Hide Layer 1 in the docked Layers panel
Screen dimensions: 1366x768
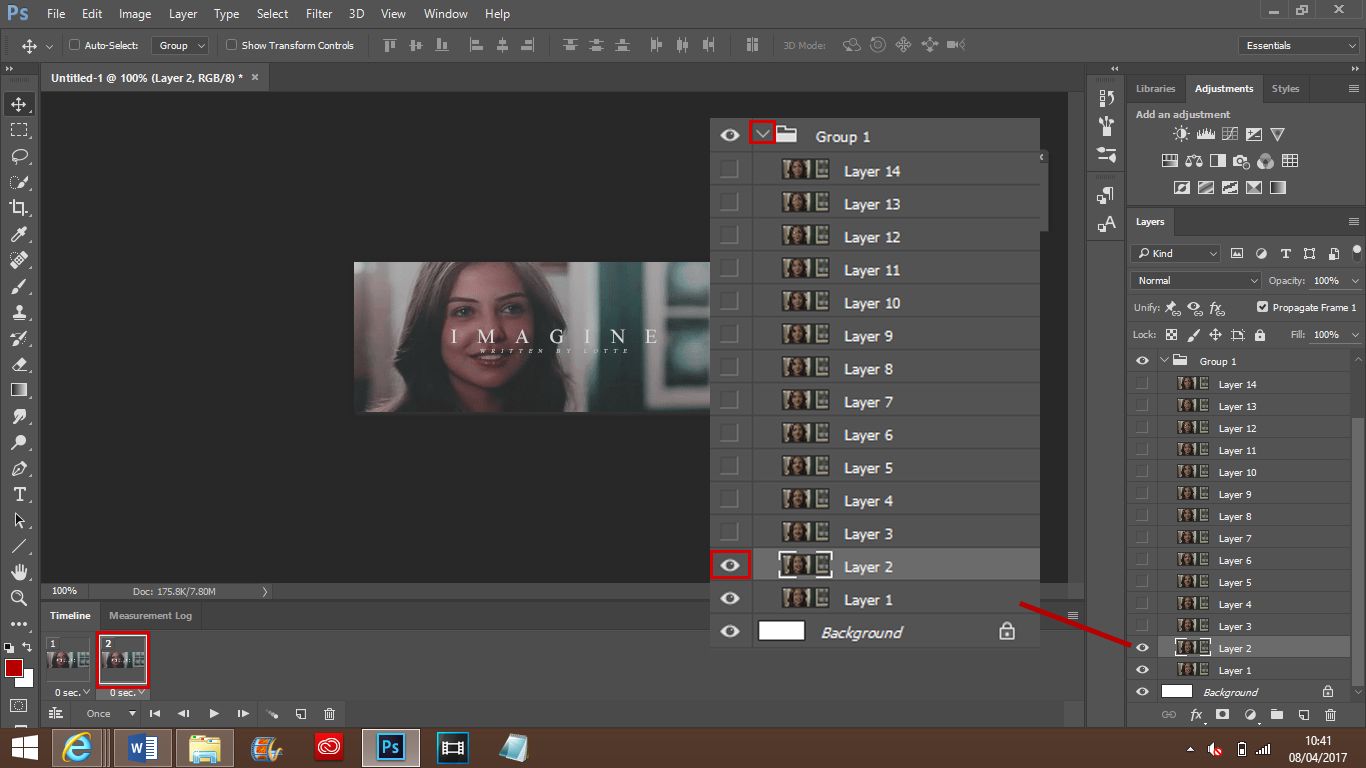pyautogui.click(x=1142, y=670)
